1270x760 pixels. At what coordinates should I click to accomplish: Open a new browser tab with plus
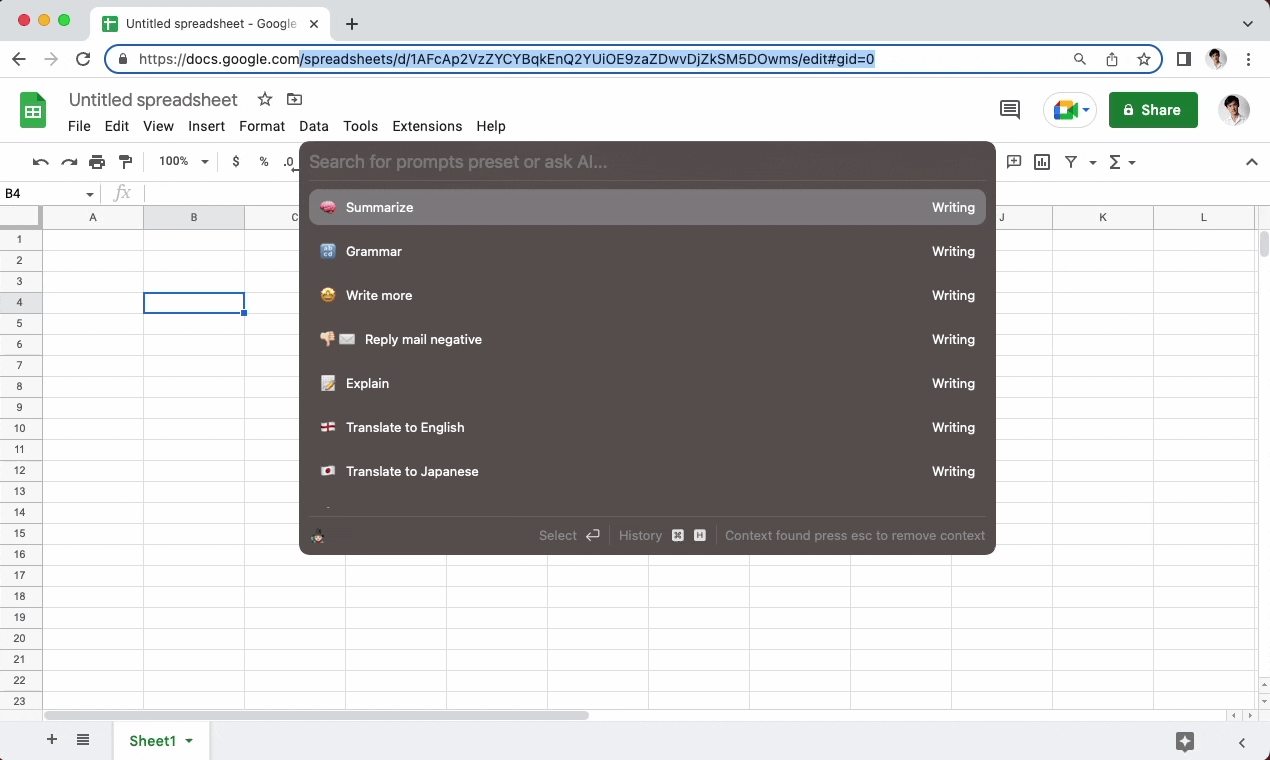[352, 24]
